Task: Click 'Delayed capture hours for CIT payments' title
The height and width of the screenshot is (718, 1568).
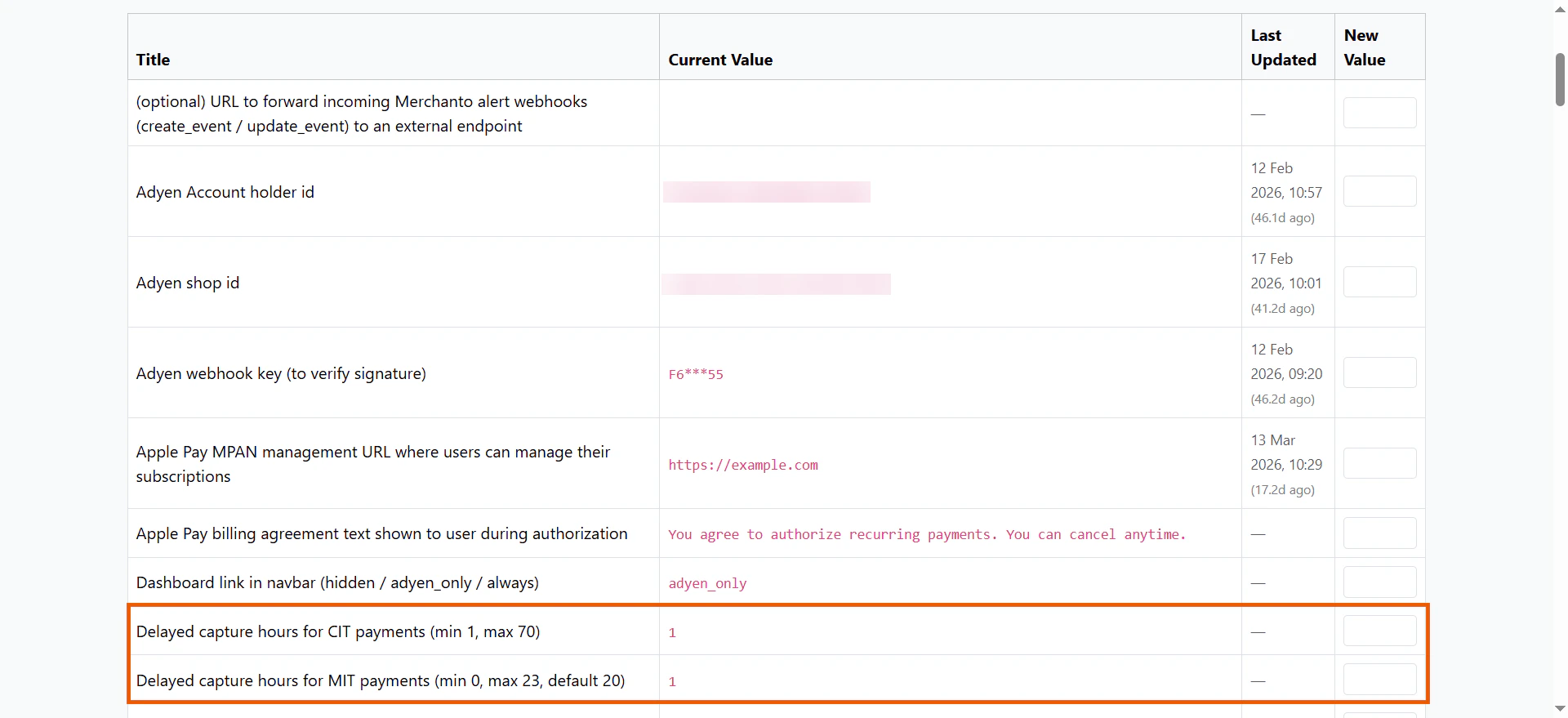Action: click(x=338, y=631)
